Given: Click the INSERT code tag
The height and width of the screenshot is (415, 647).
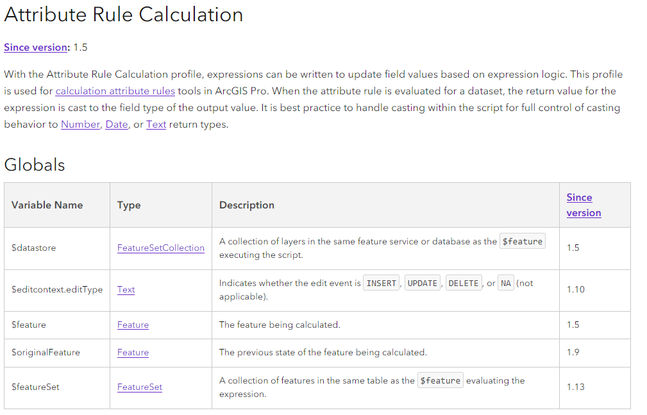Looking at the screenshot, I should (x=381, y=283).
